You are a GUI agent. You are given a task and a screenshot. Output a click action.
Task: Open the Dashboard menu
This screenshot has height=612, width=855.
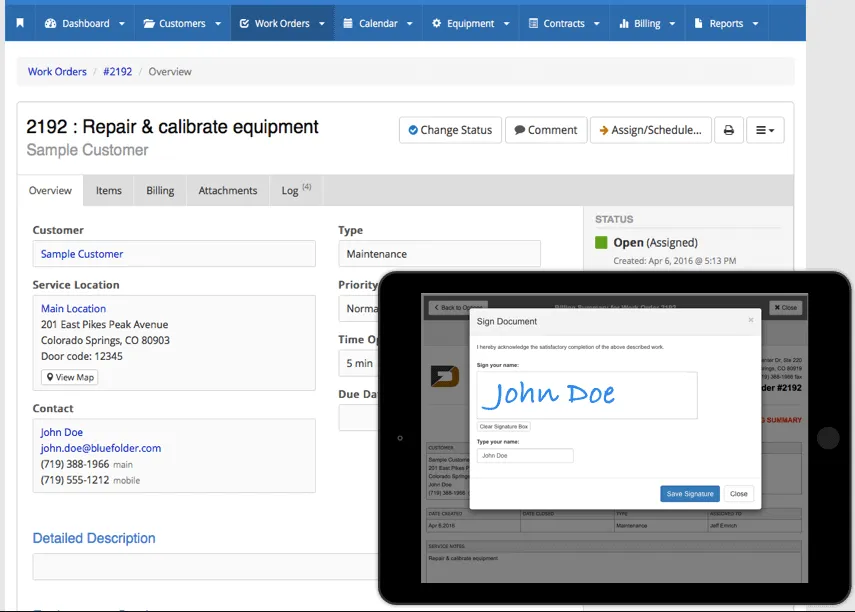[85, 23]
